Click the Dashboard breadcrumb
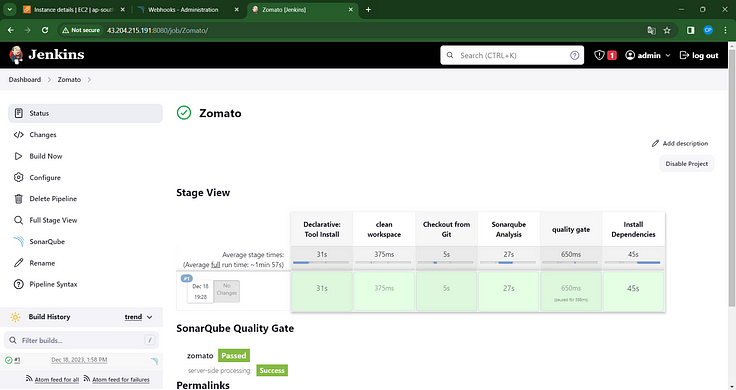736x390 pixels. [x=25, y=80]
